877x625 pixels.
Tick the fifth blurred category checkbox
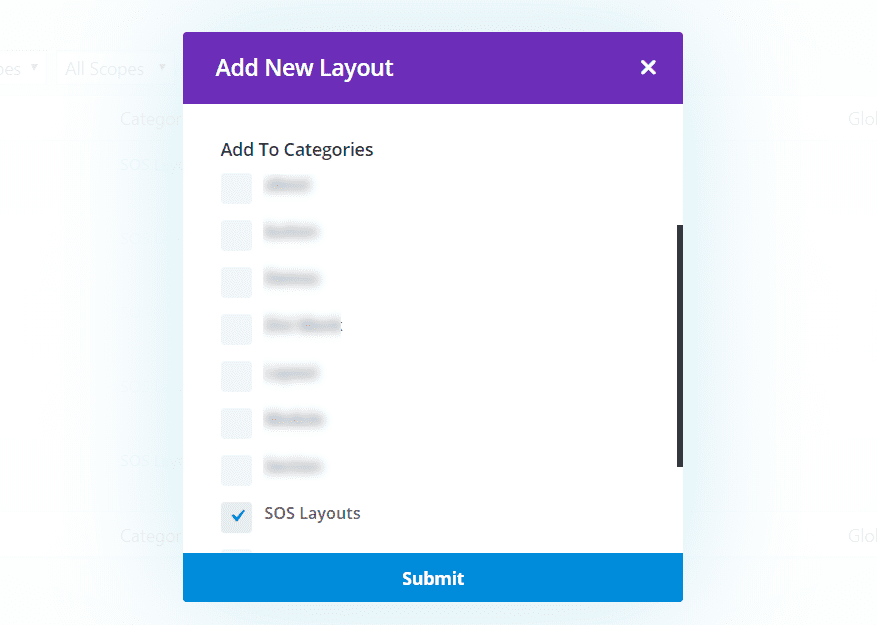(x=236, y=376)
